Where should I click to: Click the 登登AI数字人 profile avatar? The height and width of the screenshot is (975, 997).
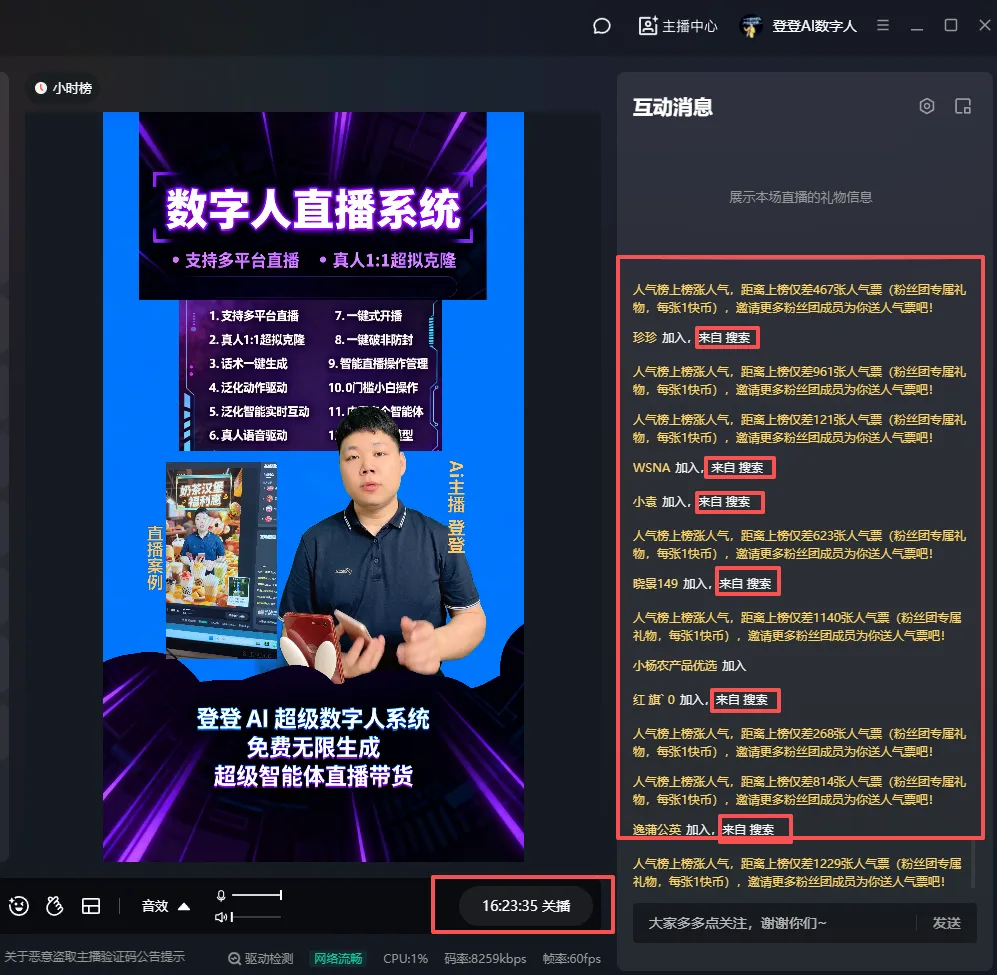[x=751, y=26]
